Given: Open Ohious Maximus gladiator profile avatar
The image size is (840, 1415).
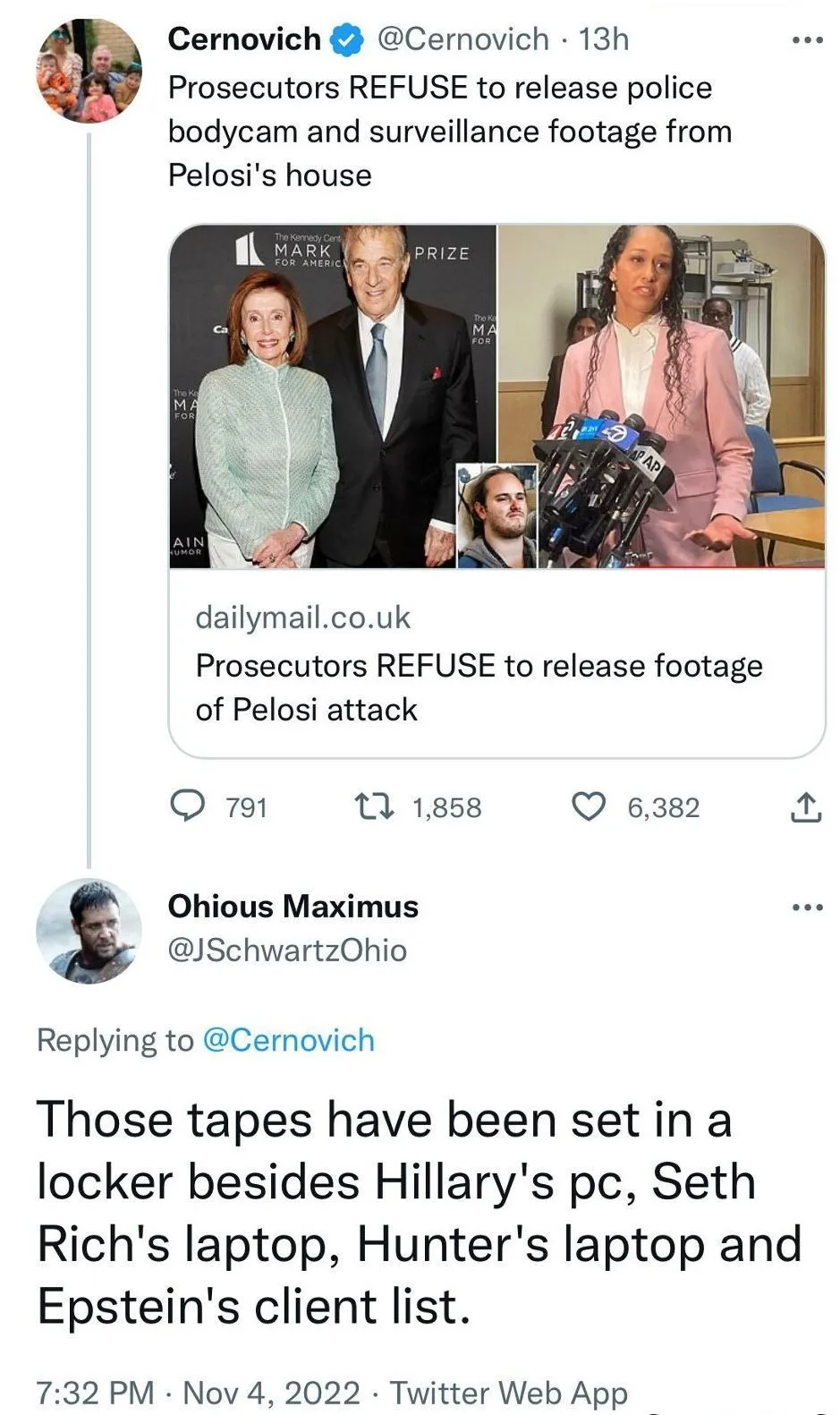Looking at the screenshot, I should [89, 931].
